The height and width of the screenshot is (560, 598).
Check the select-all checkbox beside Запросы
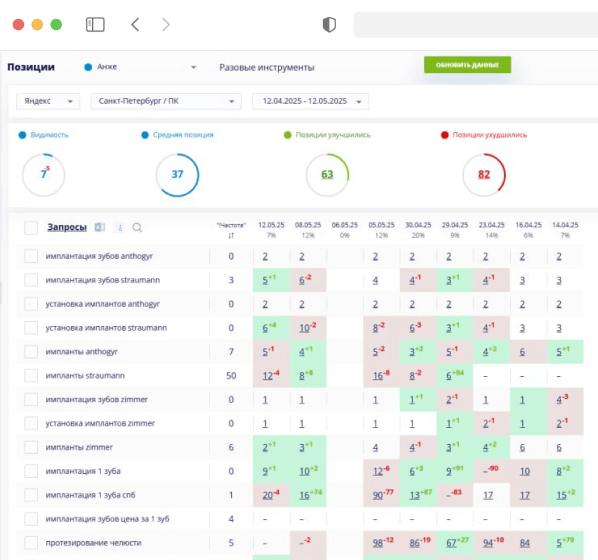[31, 228]
